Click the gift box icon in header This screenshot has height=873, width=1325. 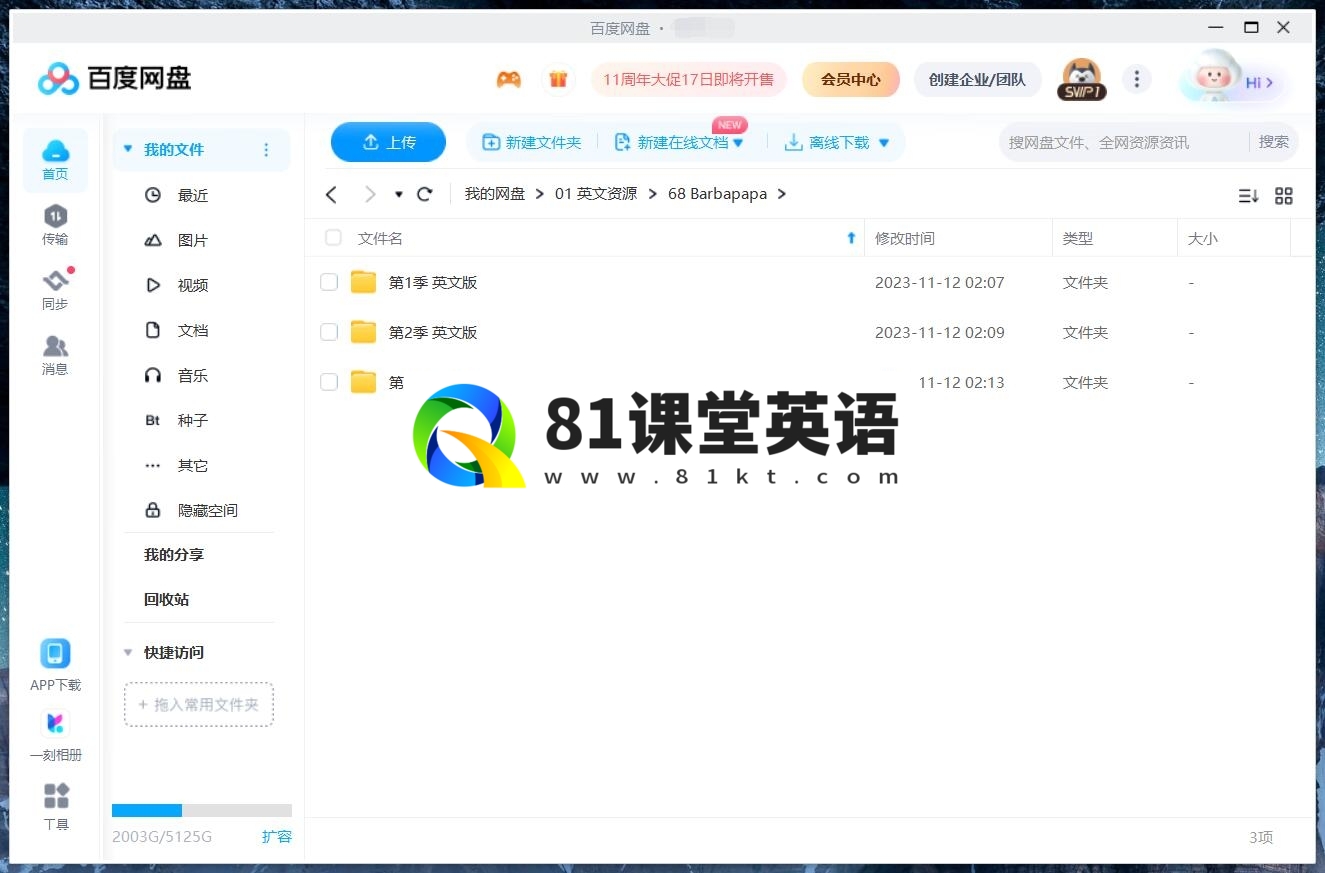[558, 80]
